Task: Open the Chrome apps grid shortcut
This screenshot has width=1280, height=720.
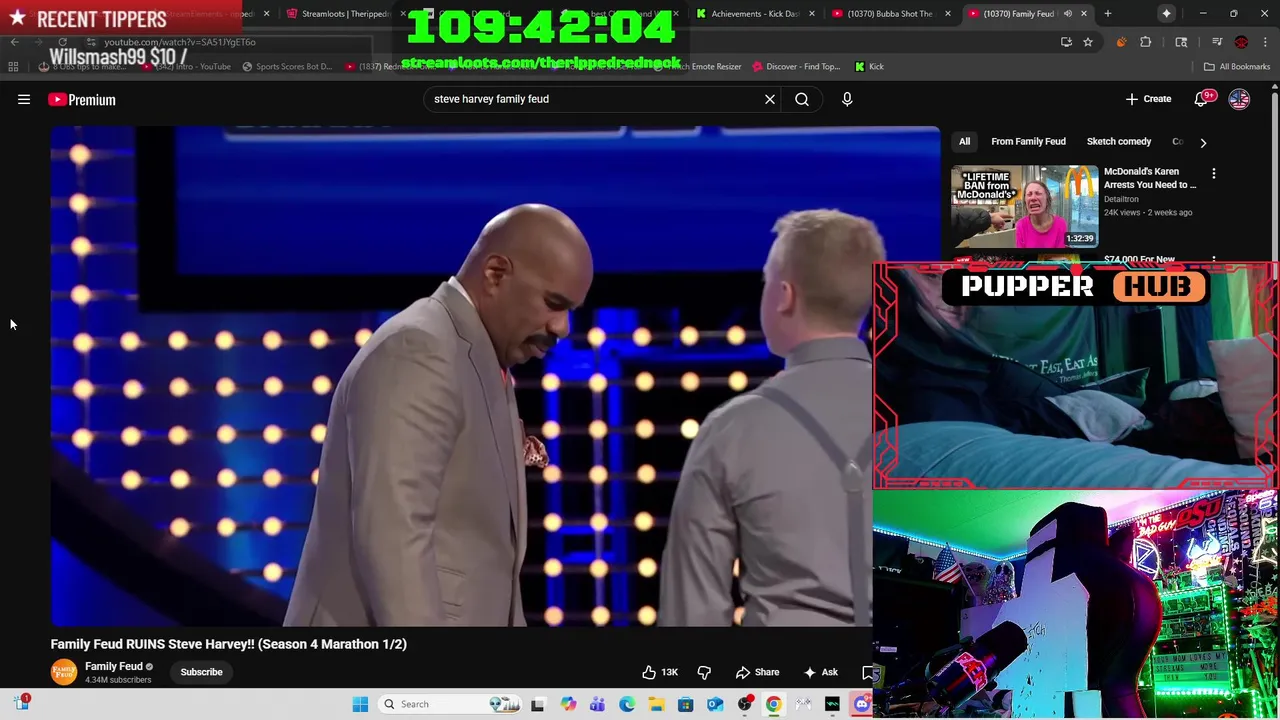Action: pos(13,66)
